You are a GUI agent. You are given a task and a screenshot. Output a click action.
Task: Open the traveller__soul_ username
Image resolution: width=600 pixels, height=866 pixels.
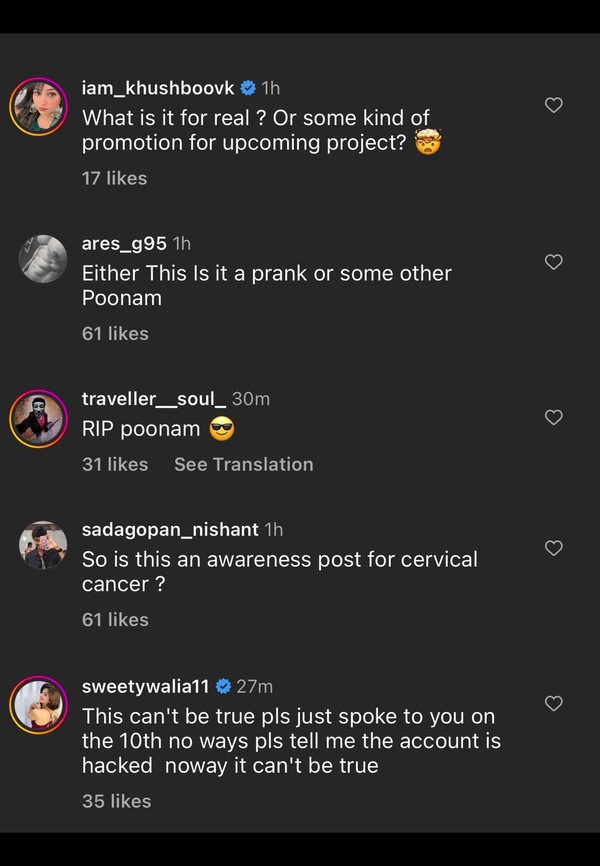click(x=154, y=399)
